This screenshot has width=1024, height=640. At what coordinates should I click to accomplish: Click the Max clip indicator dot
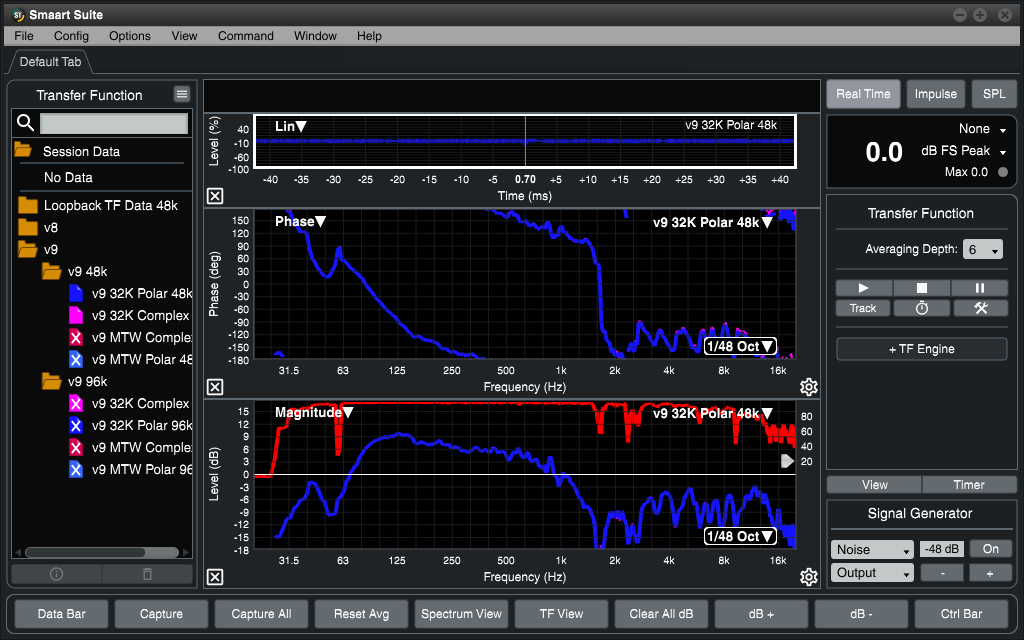1003,172
